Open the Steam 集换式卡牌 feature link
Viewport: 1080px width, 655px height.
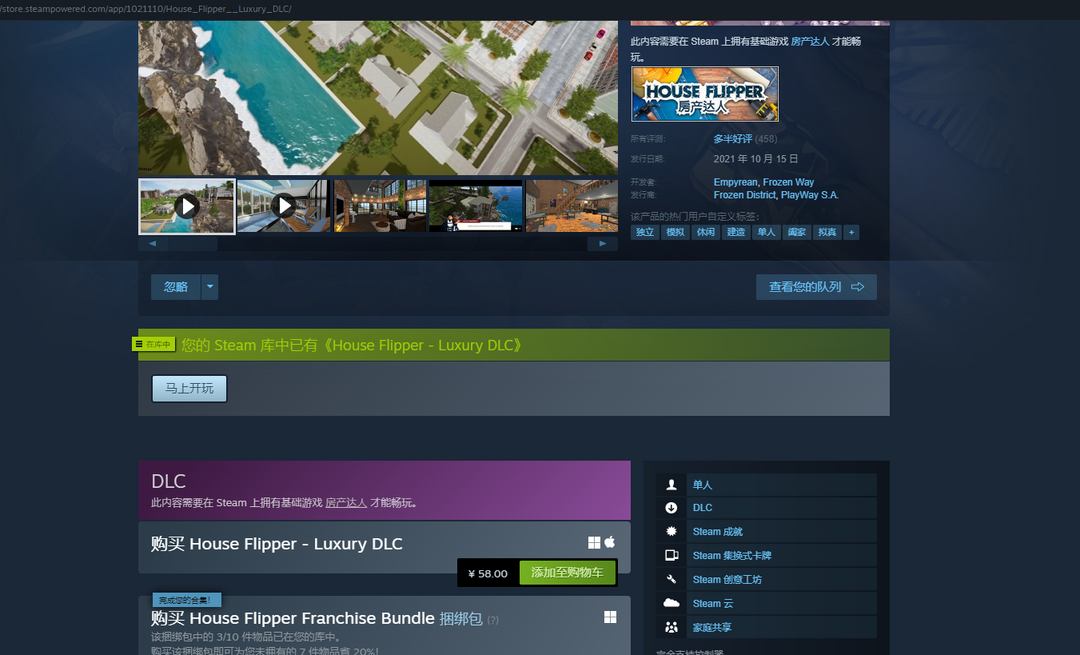tap(732, 556)
